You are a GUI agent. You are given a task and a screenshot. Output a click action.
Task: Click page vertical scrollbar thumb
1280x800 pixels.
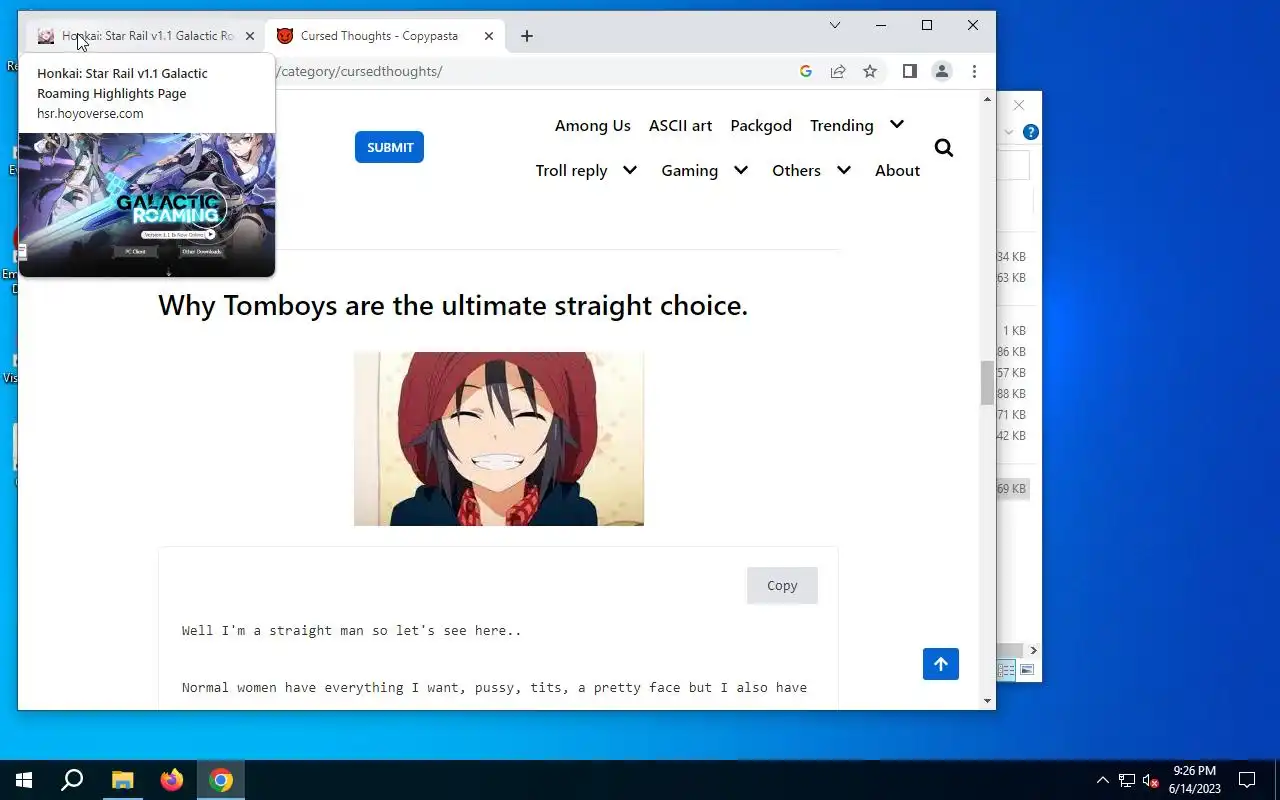(x=988, y=383)
